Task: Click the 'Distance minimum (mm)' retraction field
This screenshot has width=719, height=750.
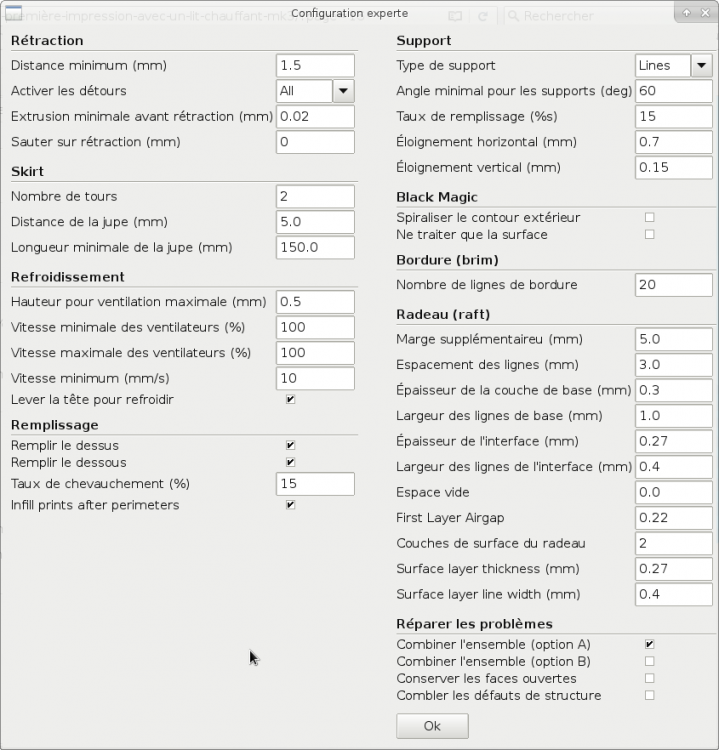Action: click(x=315, y=66)
